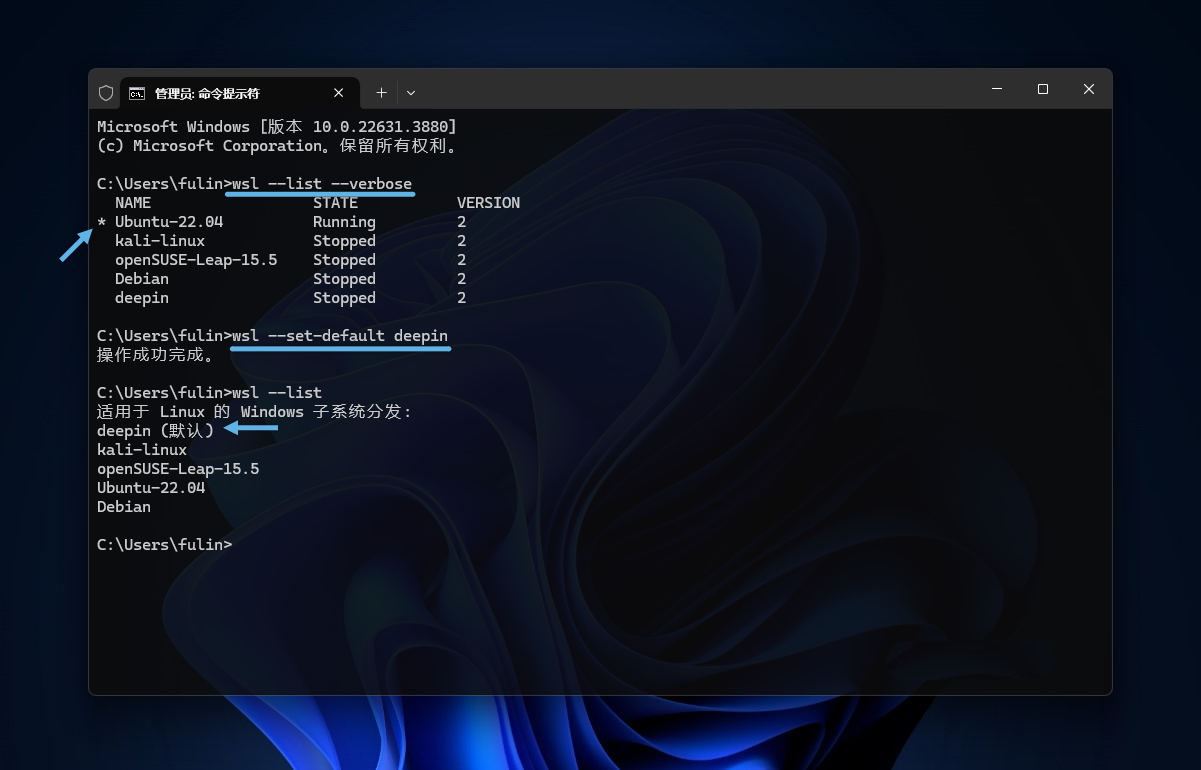Click the admin shield icon in tab bar

(106, 93)
